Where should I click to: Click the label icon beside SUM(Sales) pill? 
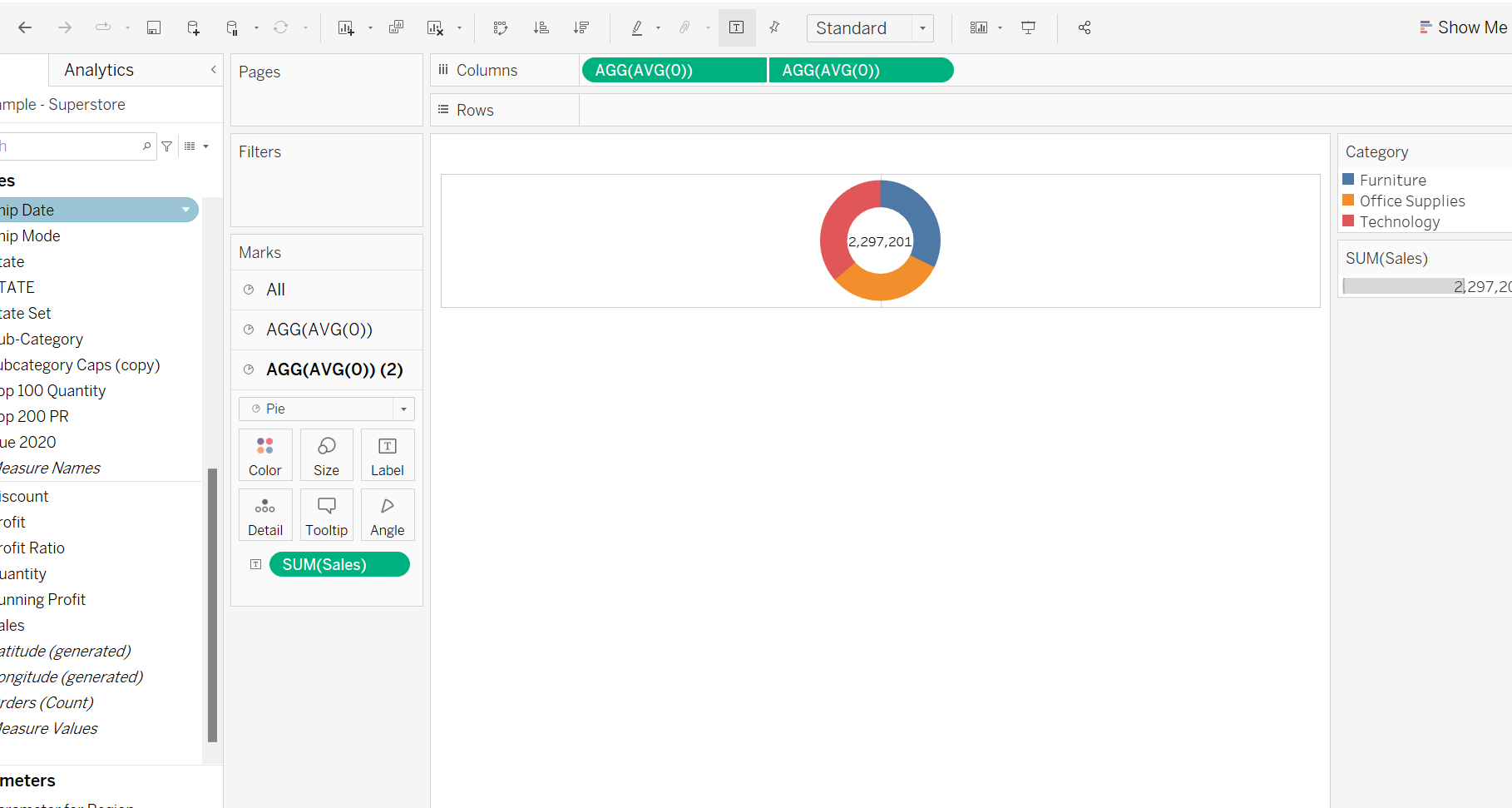256,564
